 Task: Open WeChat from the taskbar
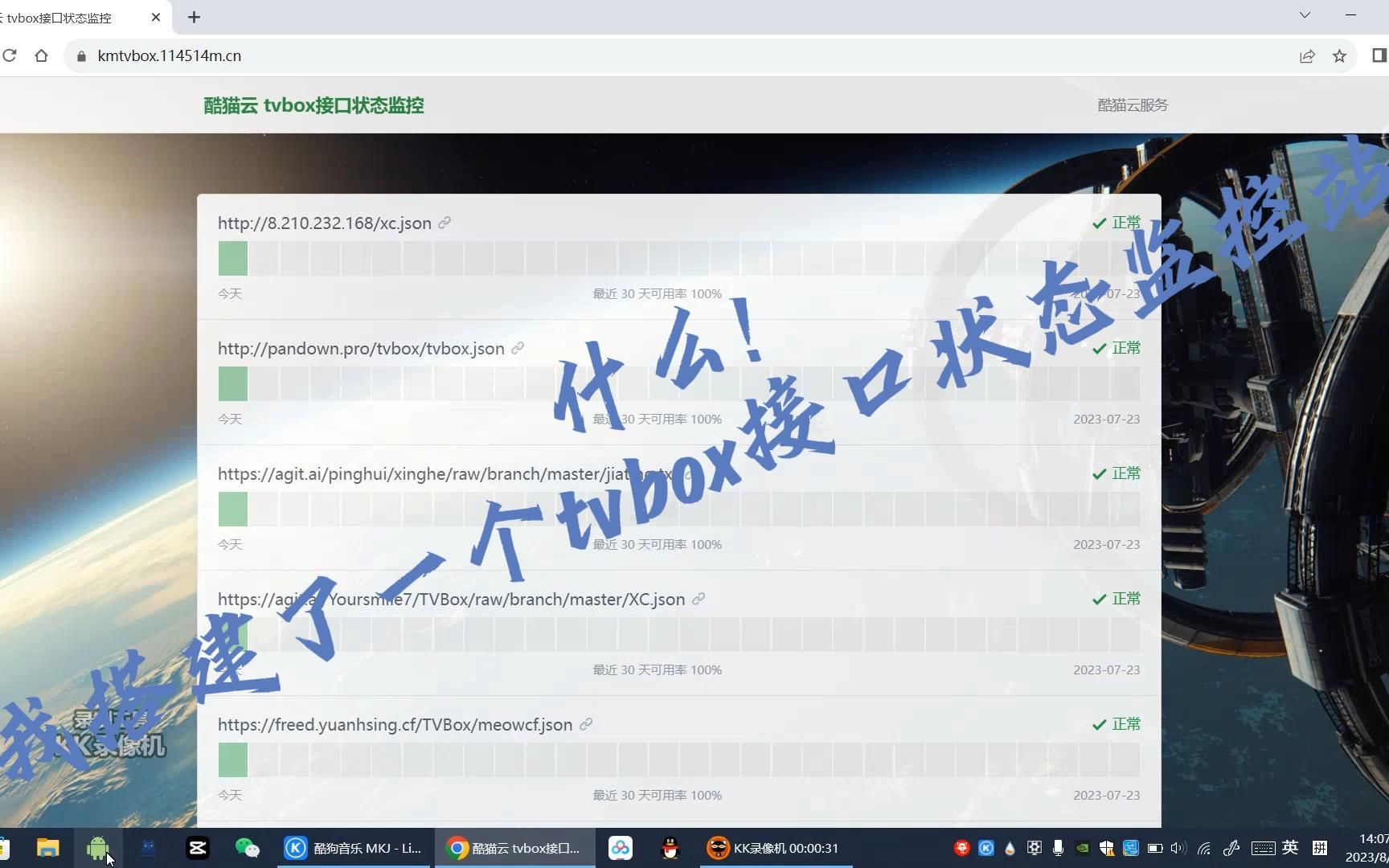click(248, 848)
